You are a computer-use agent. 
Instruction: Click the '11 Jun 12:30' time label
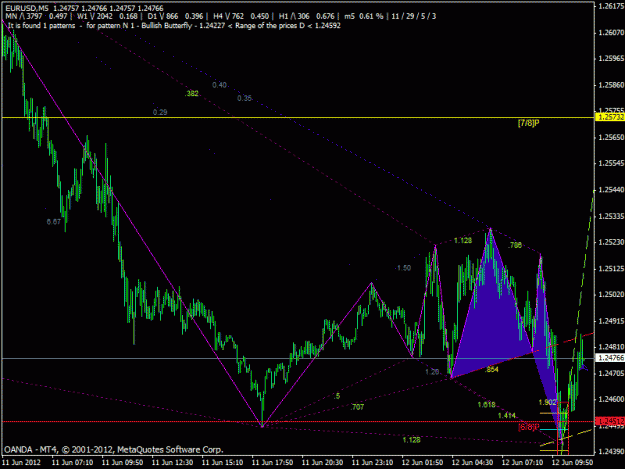(173, 463)
